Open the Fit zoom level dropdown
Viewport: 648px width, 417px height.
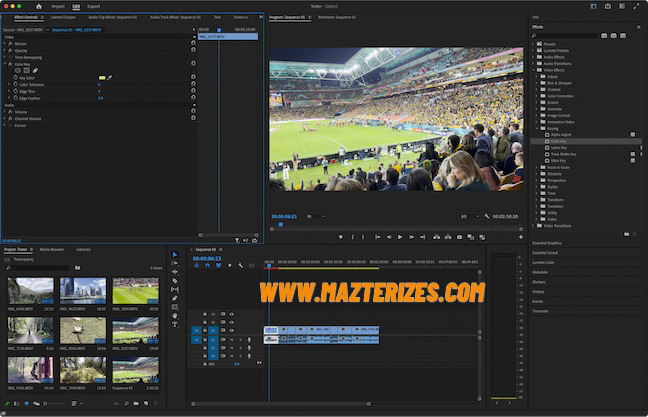[315, 216]
